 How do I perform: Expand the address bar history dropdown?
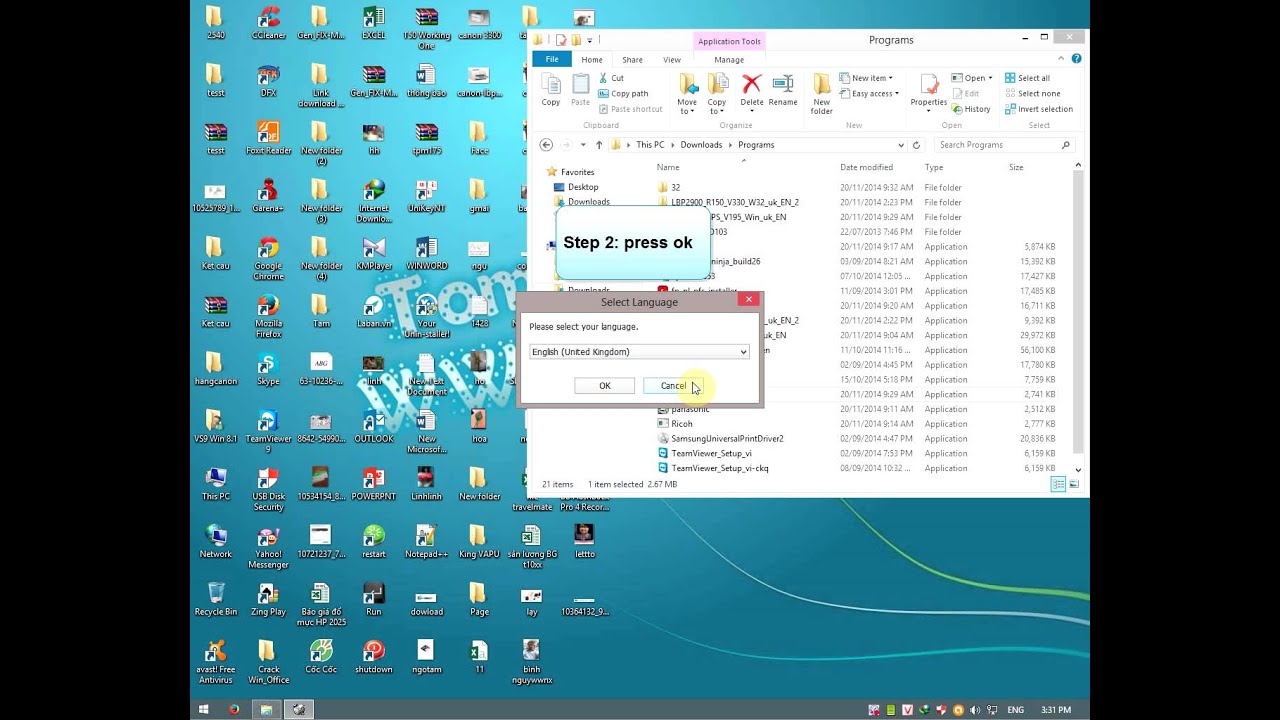tap(901, 145)
